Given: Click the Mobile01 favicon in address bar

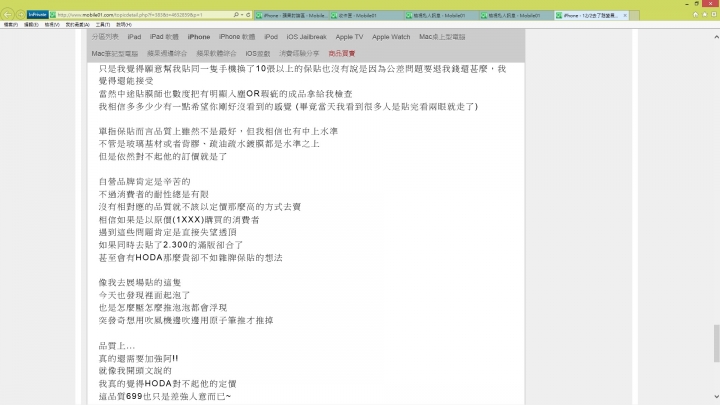Looking at the screenshot, I should 53,15.
